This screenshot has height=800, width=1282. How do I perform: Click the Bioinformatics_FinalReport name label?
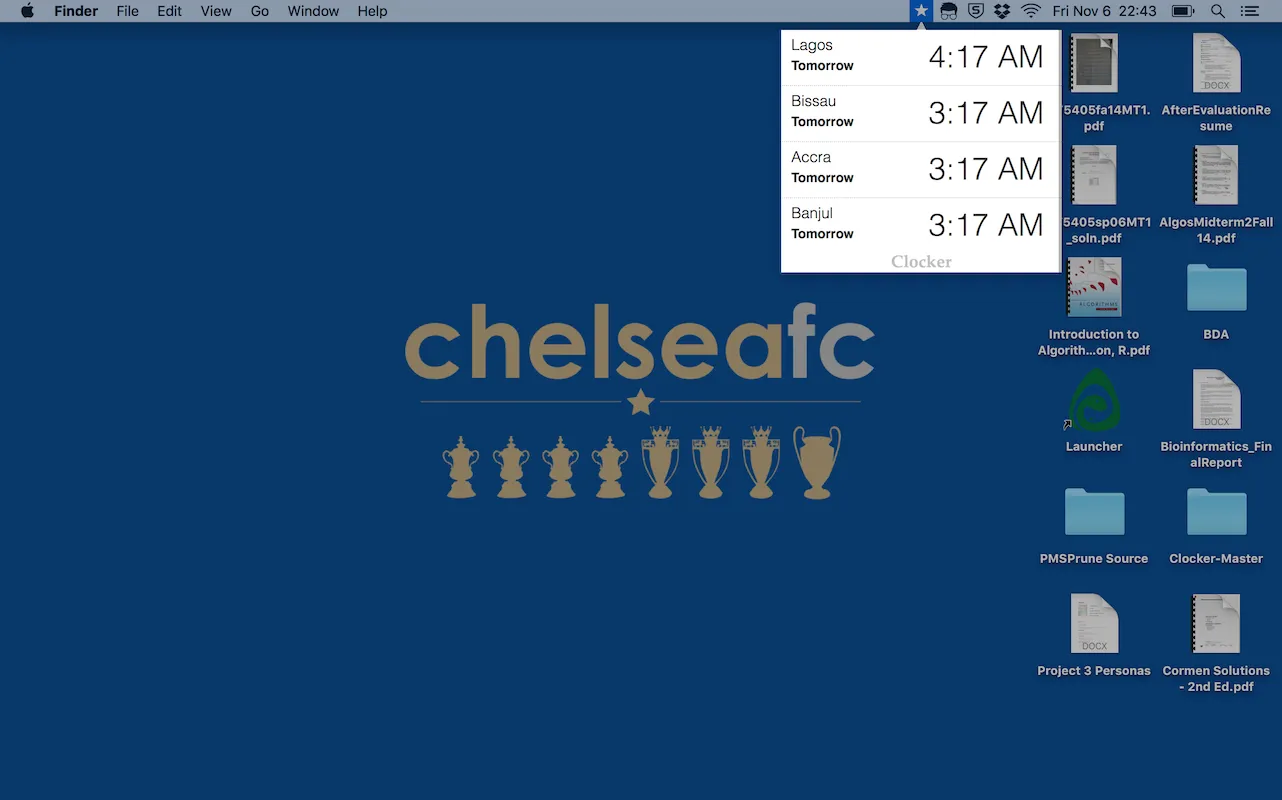point(1216,454)
